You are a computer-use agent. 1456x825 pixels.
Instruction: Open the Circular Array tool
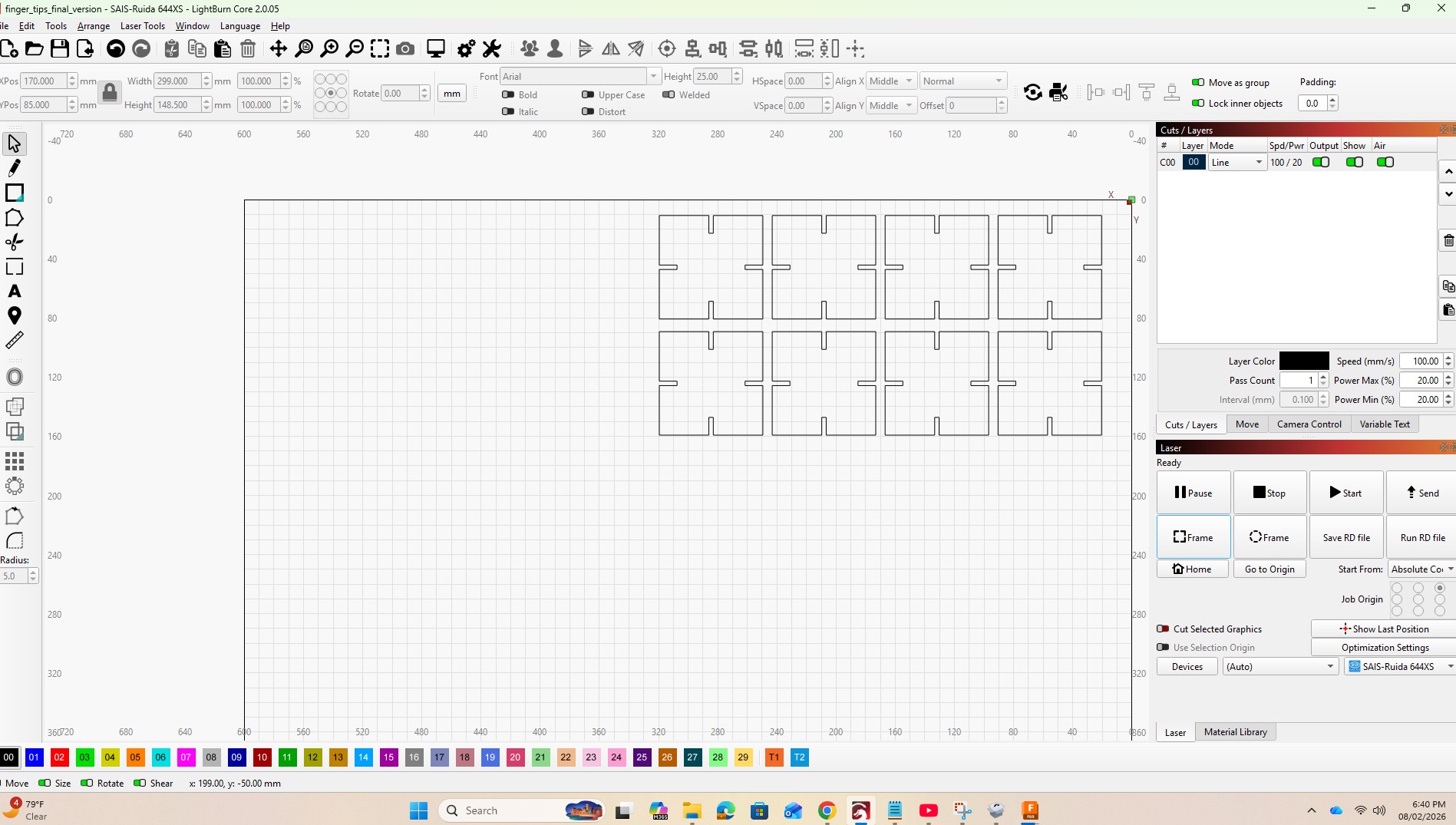pos(15,486)
